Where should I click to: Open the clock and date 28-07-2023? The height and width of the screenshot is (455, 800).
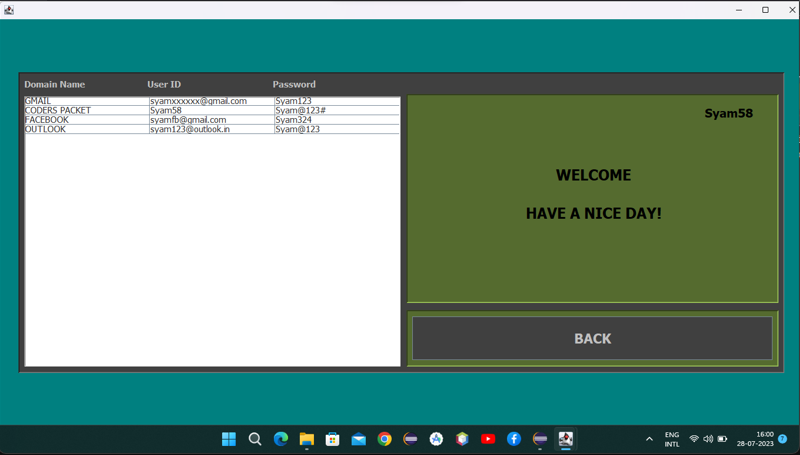(x=755, y=439)
